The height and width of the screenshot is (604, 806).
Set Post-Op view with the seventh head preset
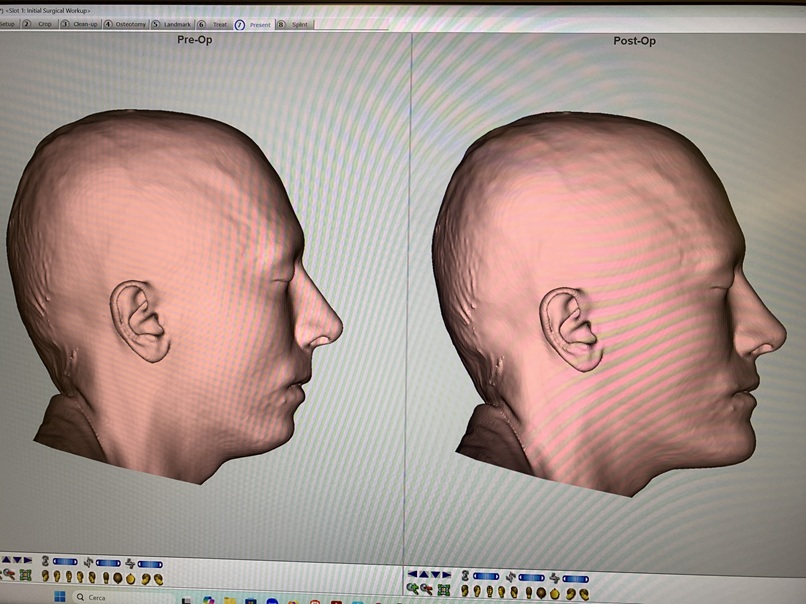541,593
